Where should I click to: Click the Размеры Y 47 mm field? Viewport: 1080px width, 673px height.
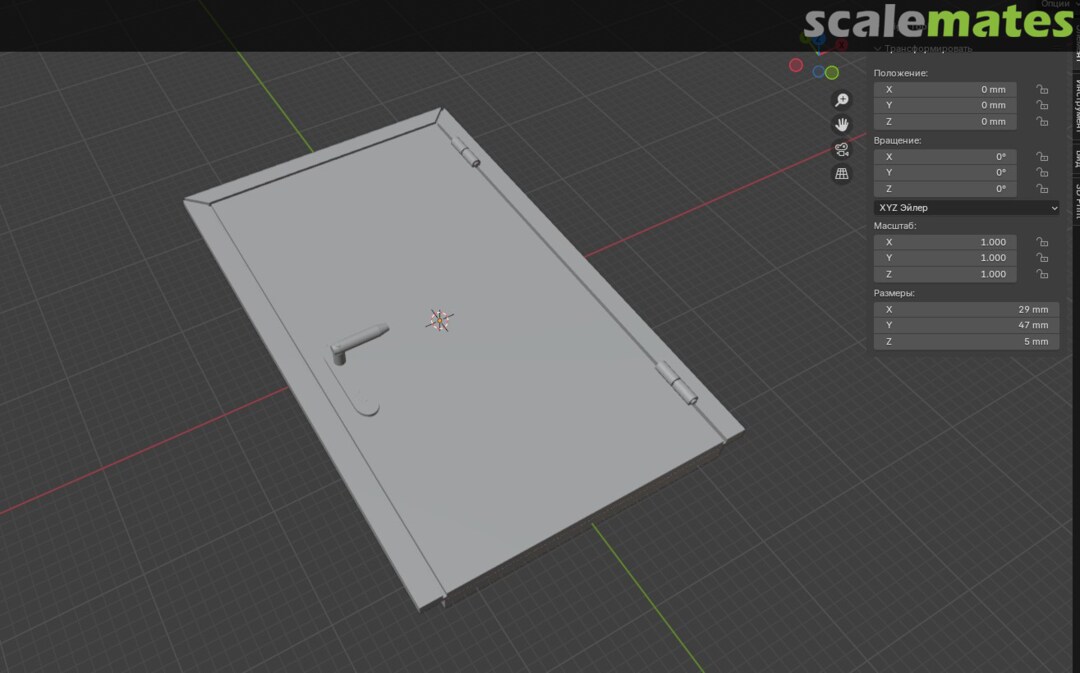[x=965, y=325]
